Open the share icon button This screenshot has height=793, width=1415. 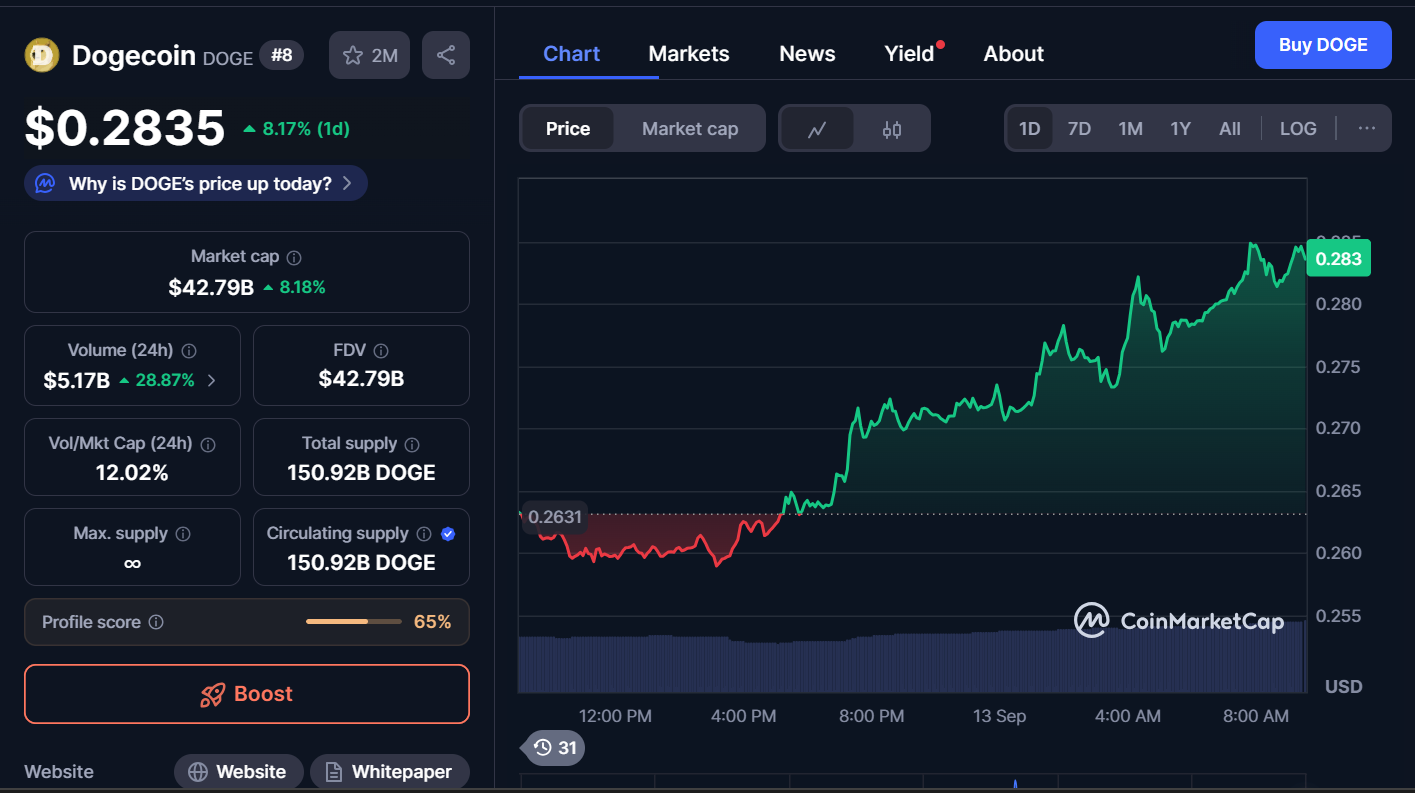[446, 55]
